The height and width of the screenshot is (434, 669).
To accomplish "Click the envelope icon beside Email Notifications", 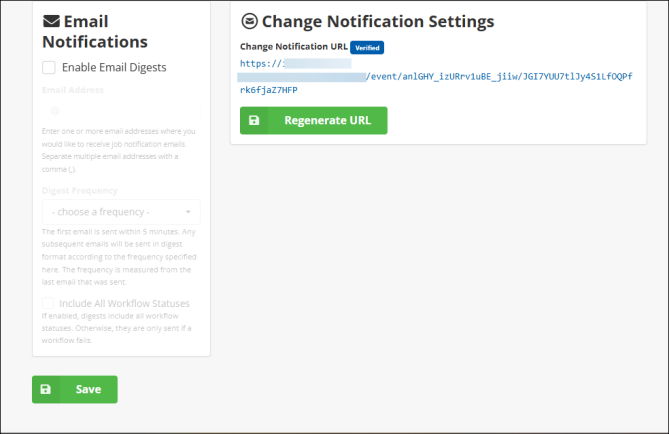I will click(52, 21).
